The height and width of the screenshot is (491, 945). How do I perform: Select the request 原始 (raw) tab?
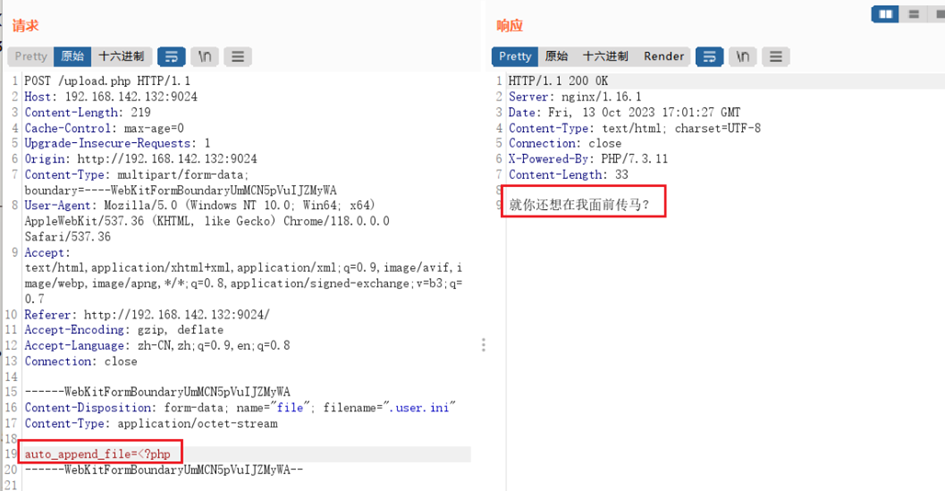tap(72, 57)
